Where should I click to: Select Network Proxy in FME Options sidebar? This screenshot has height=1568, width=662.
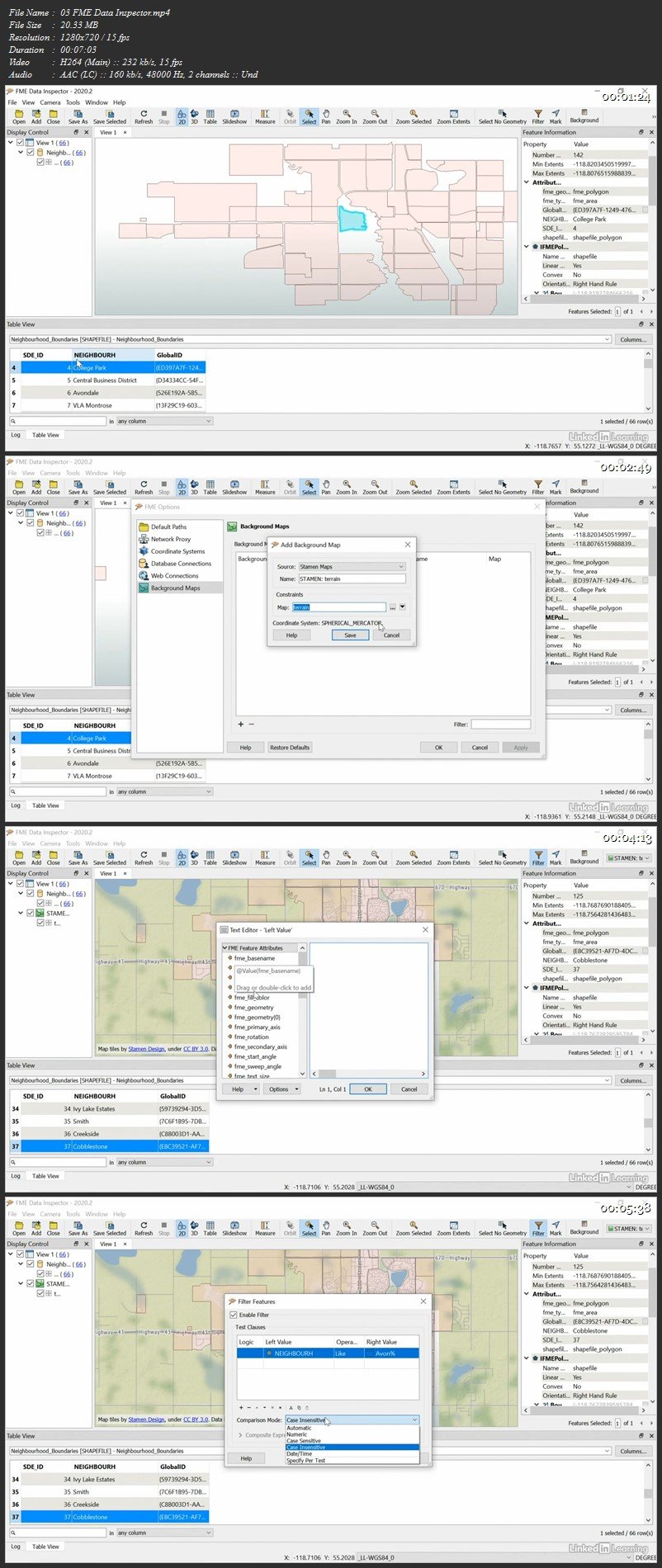(x=170, y=539)
